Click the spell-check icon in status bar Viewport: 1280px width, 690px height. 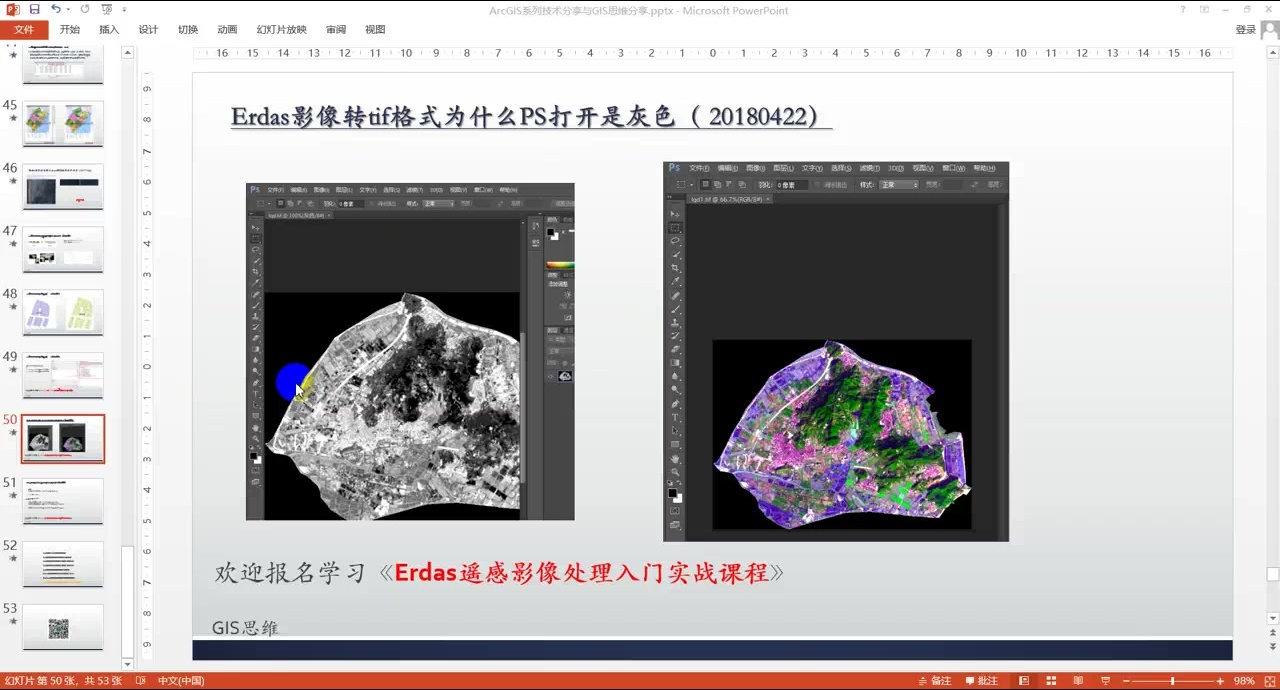(x=140, y=681)
